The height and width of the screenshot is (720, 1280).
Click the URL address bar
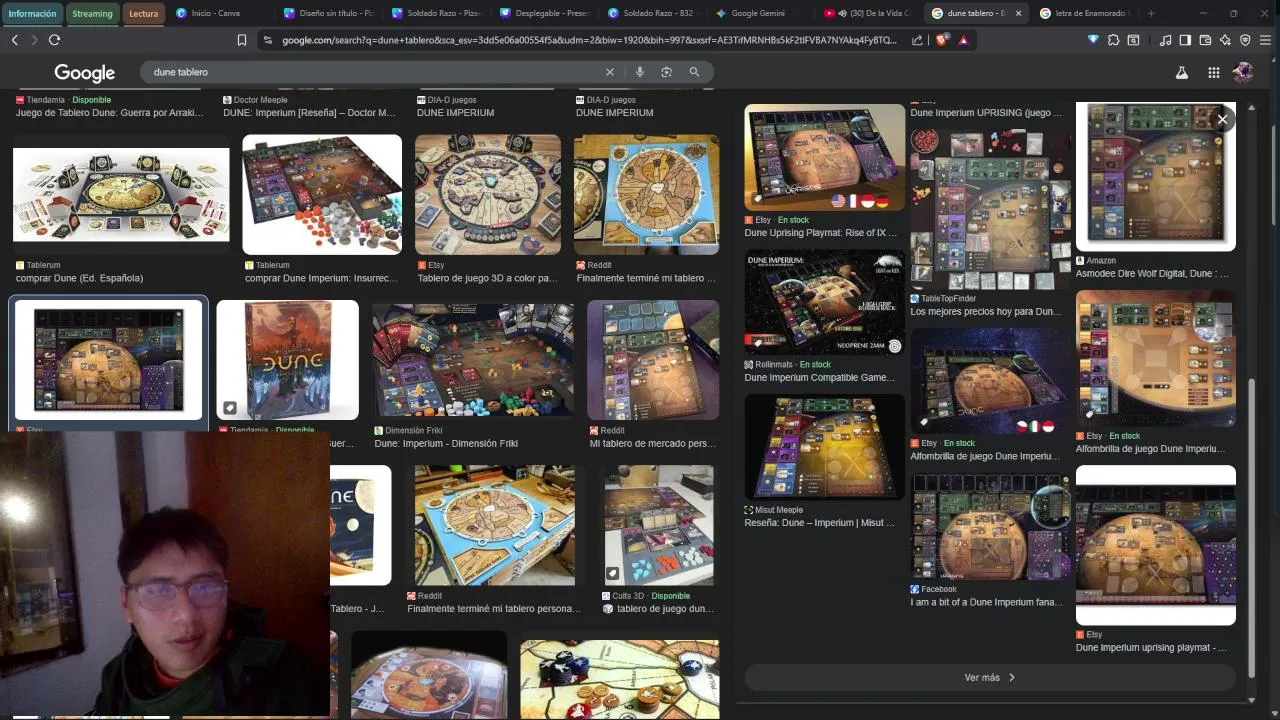click(x=588, y=40)
